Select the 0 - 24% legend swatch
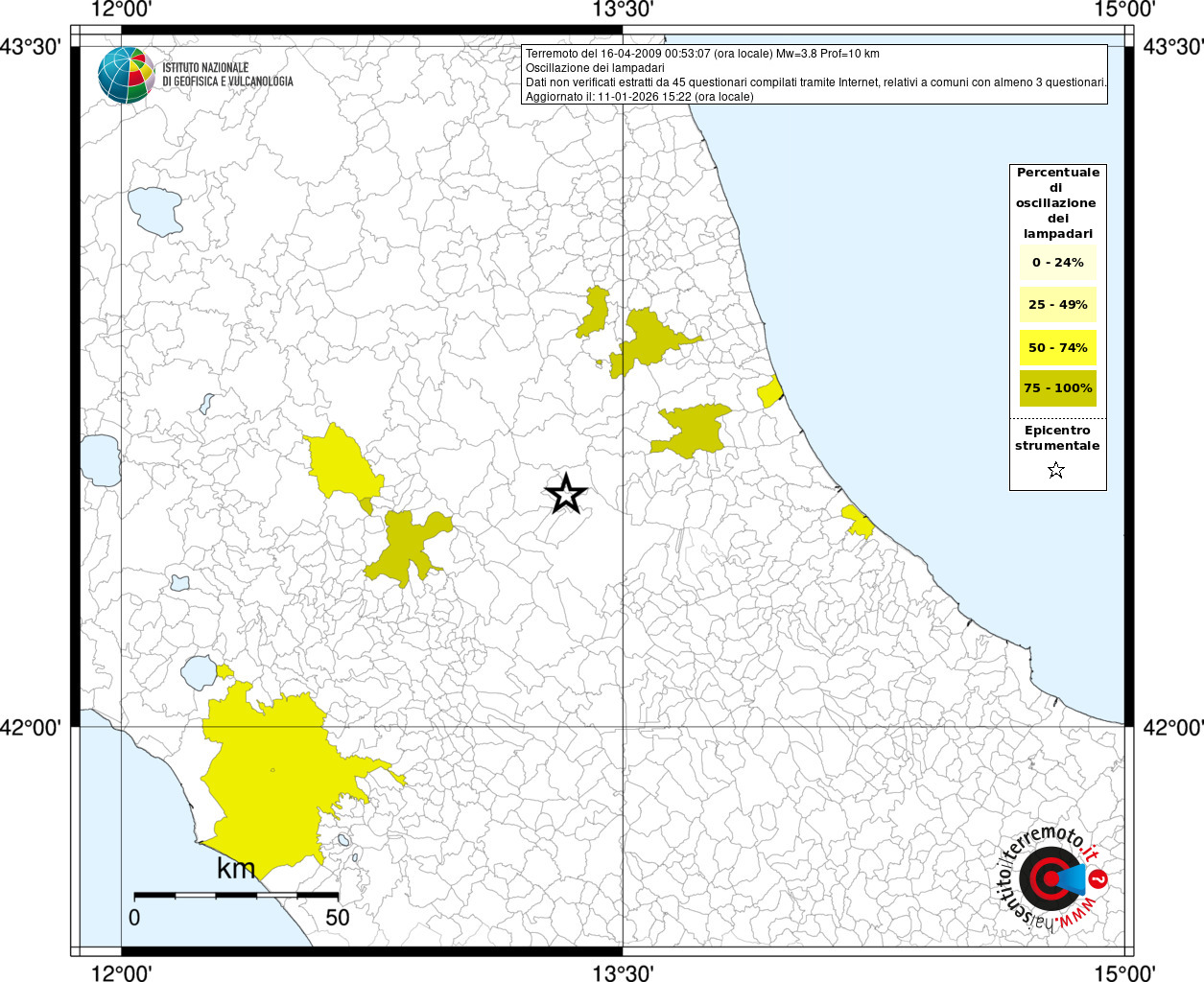1204x982 pixels. (x=1057, y=262)
